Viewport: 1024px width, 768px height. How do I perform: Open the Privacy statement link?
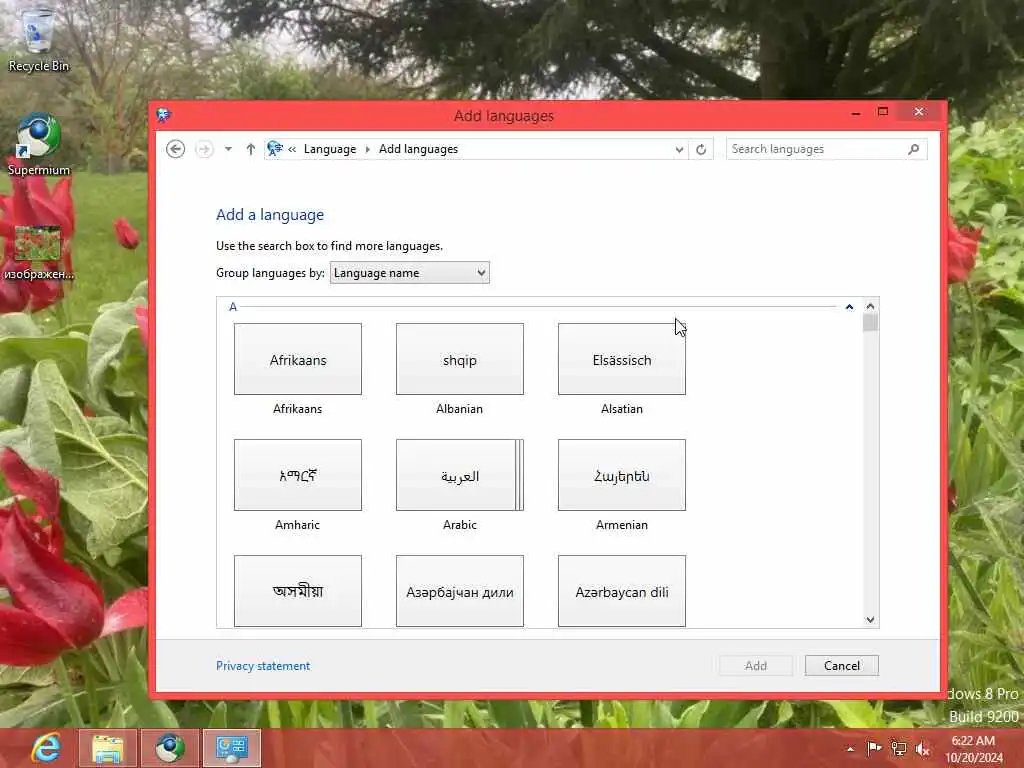(263, 665)
